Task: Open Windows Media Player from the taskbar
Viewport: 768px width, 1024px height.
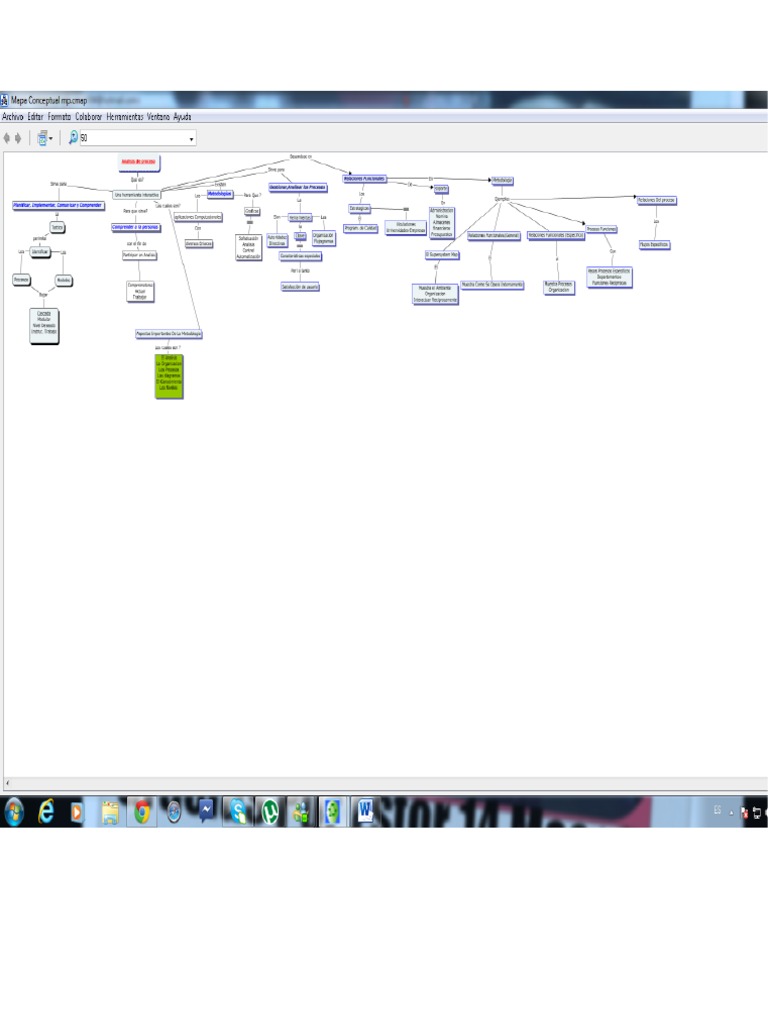Action: click(x=76, y=812)
